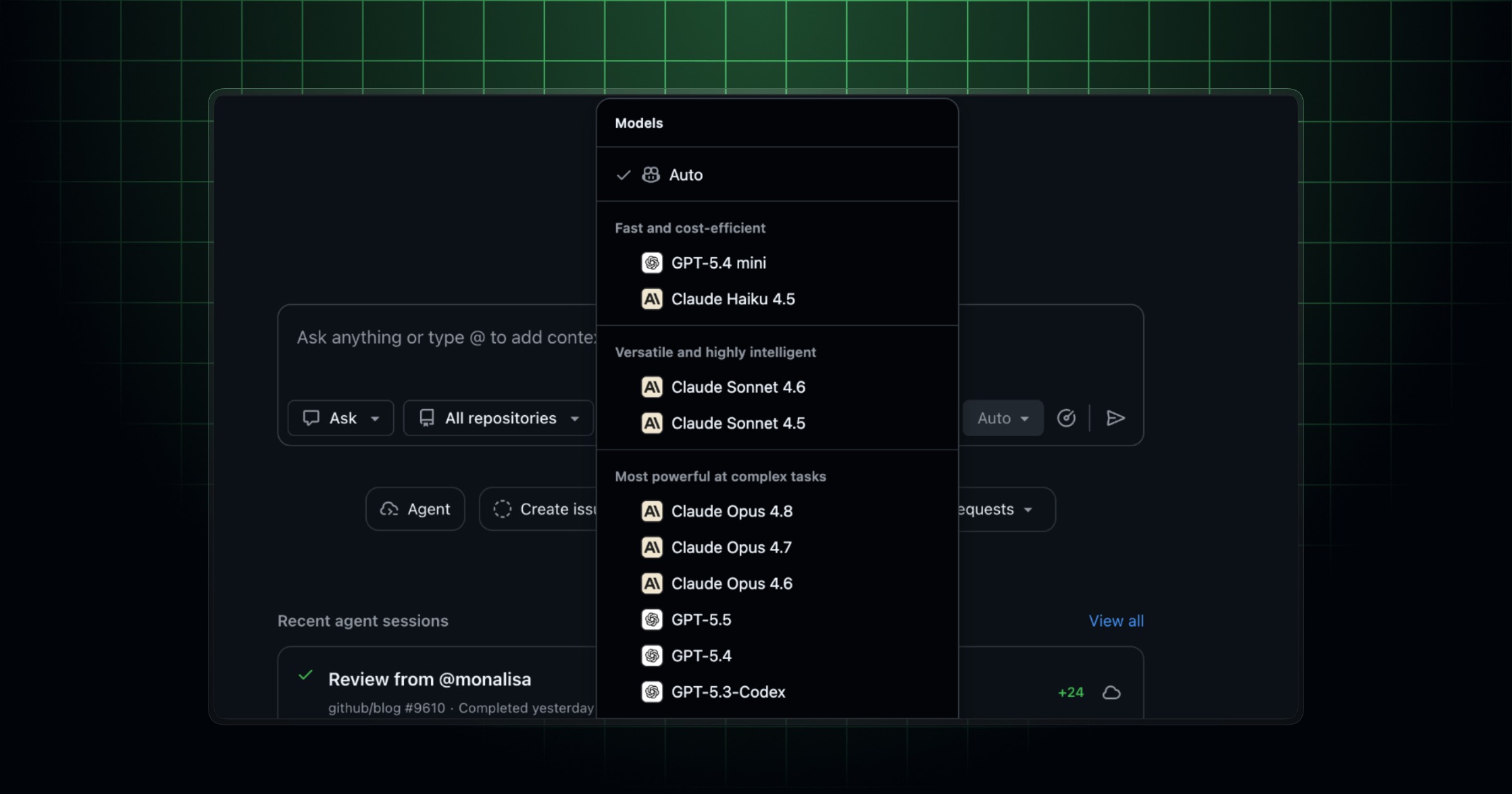Click the Copilot icon beside Auto
The height and width of the screenshot is (794, 1512).
coord(651,175)
